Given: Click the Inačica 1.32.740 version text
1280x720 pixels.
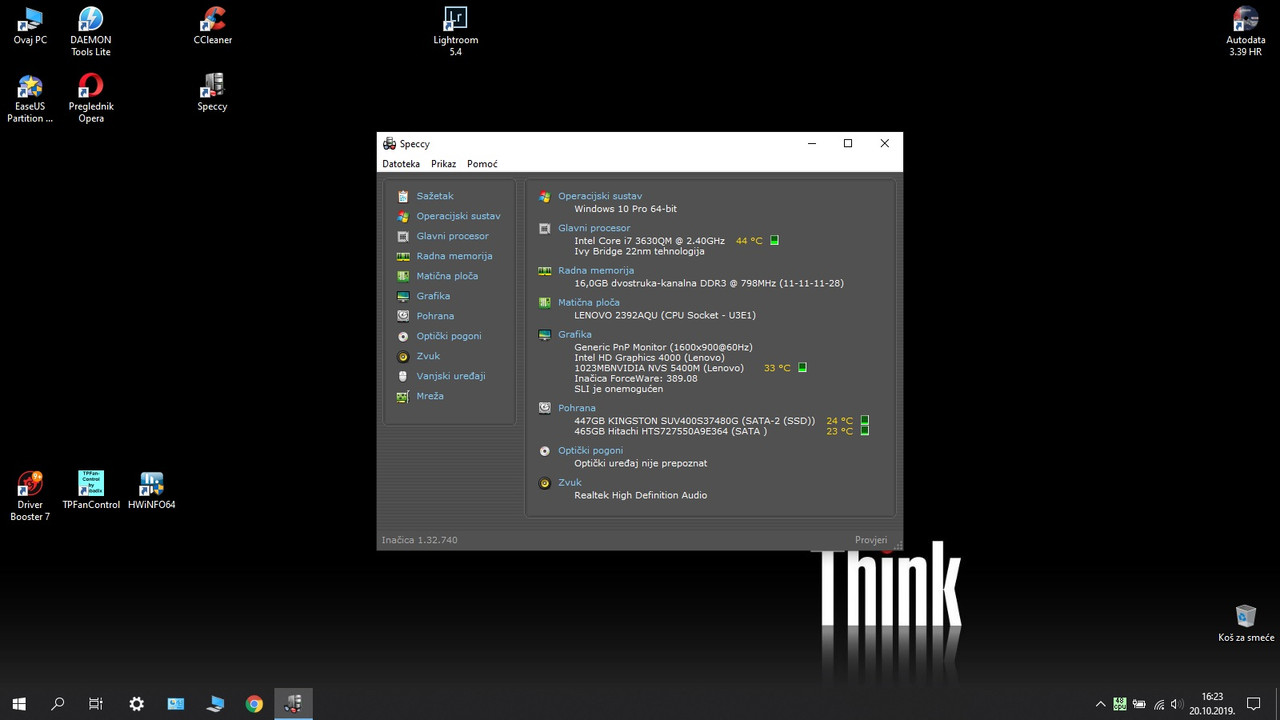Looking at the screenshot, I should point(420,540).
